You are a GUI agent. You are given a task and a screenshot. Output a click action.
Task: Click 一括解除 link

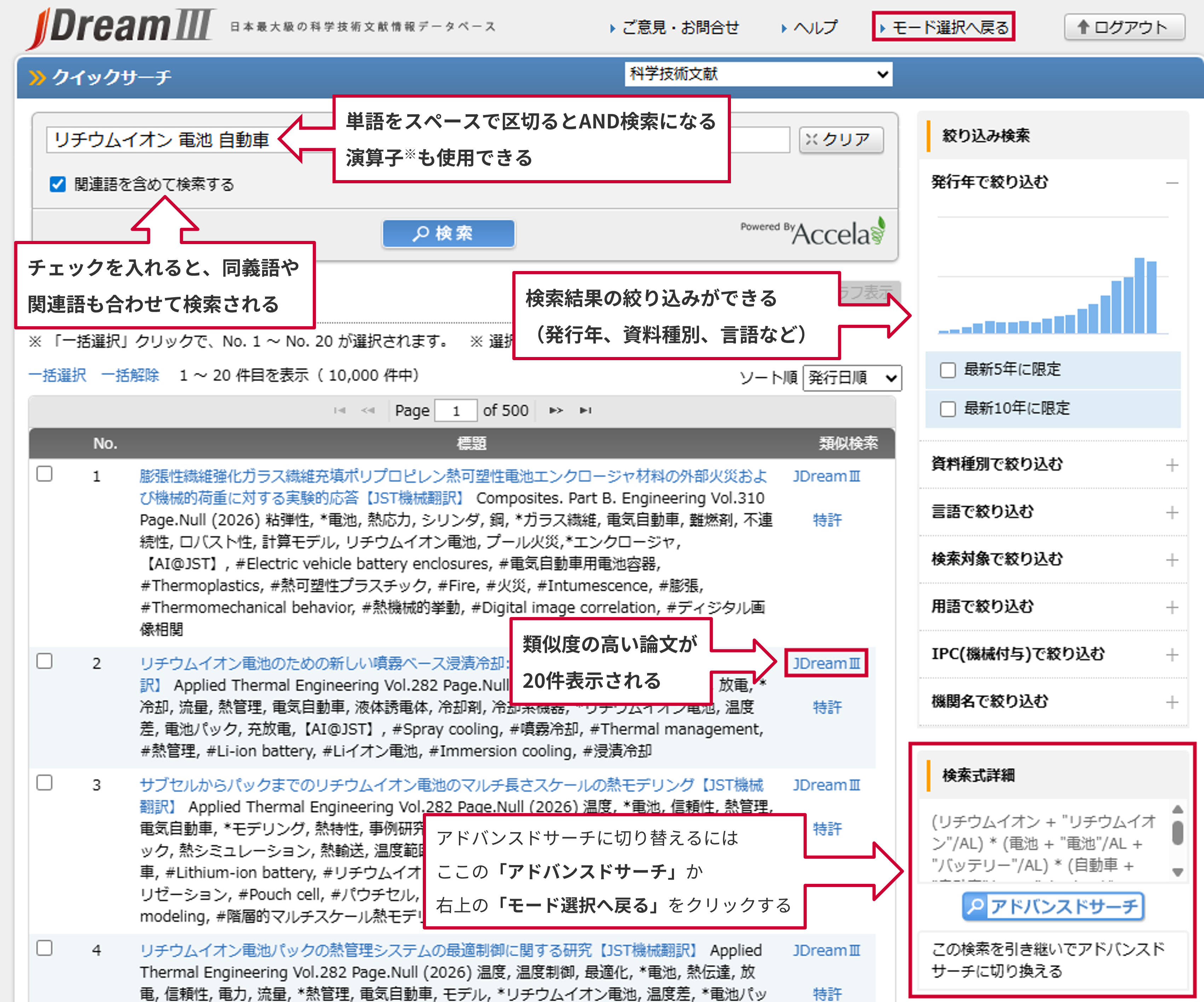click(x=129, y=375)
